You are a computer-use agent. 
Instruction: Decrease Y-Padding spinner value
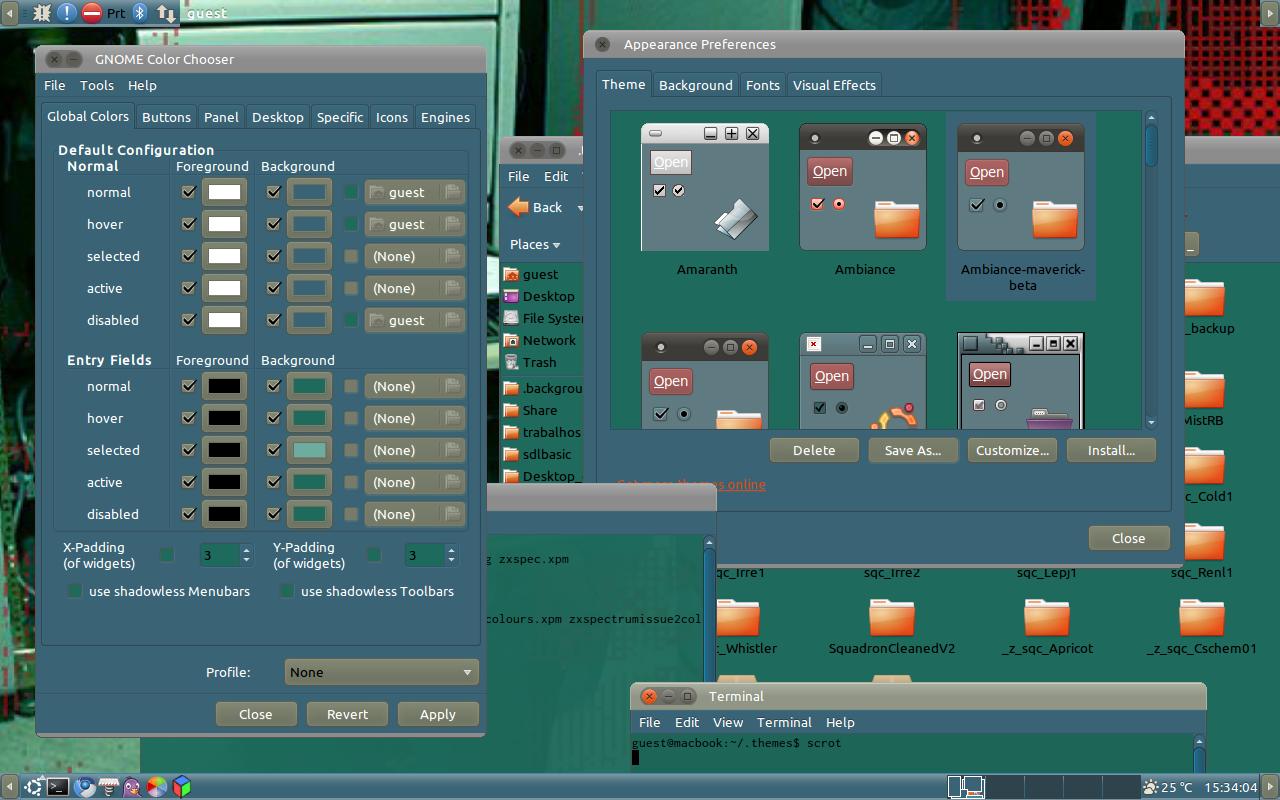(451, 560)
